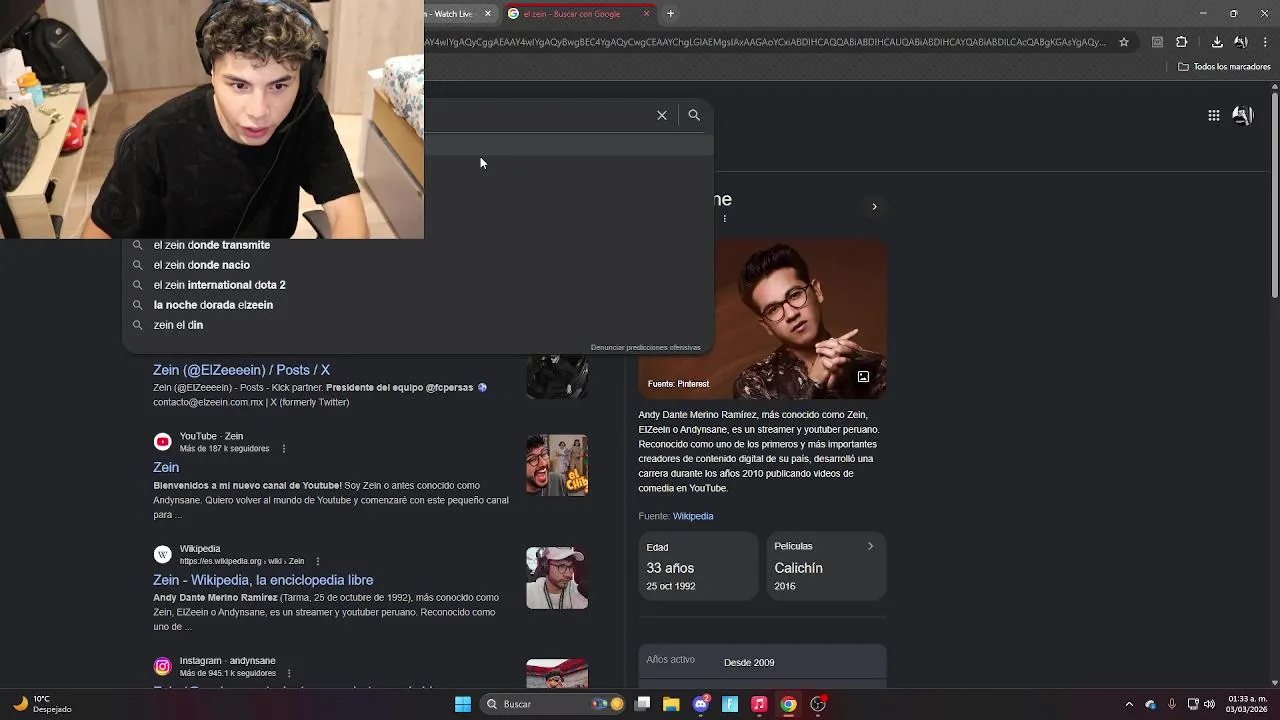Open the 'Todos los marcadores' bookmarks folder
The height and width of the screenshot is (720, 1280).
[x=1224, y=67]
